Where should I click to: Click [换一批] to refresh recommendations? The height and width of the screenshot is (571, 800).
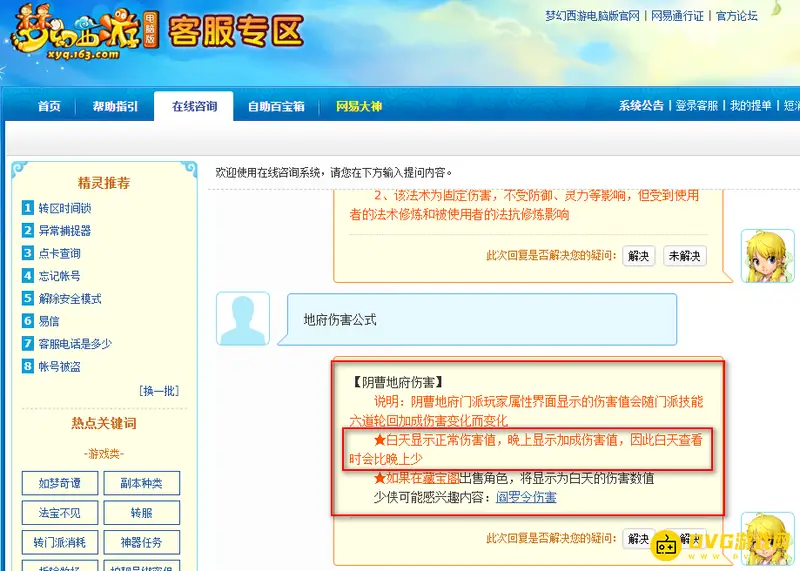(159, 391)
